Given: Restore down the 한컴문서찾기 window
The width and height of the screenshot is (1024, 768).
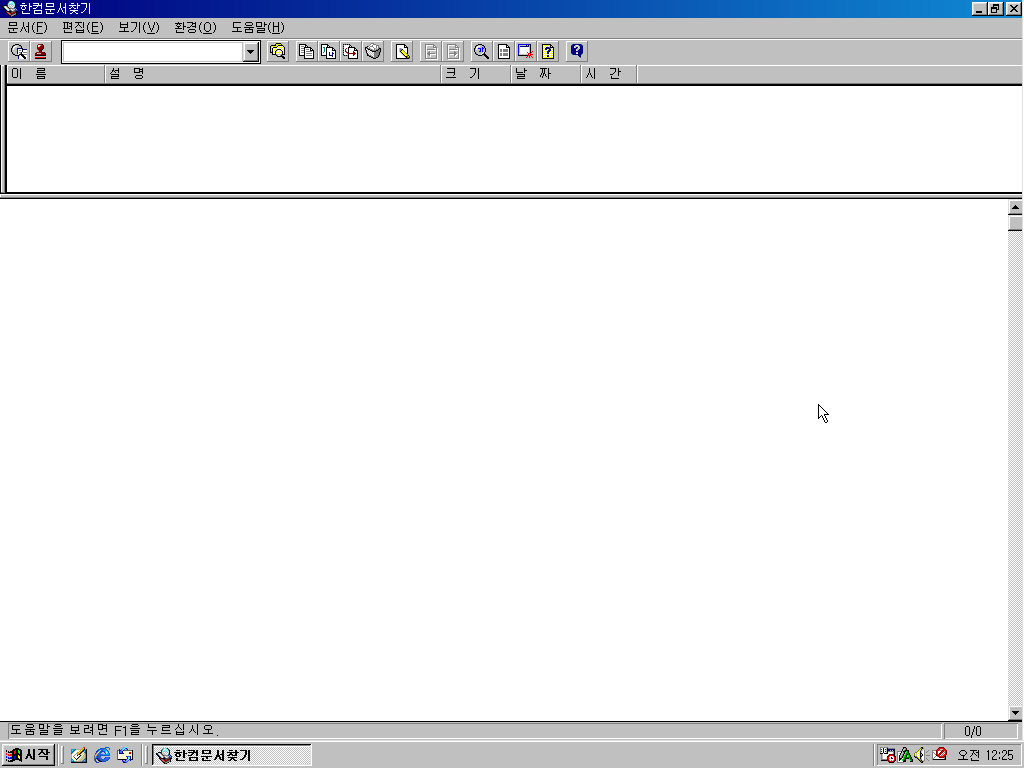Looking at the screenshot, I should click(994, 9).
